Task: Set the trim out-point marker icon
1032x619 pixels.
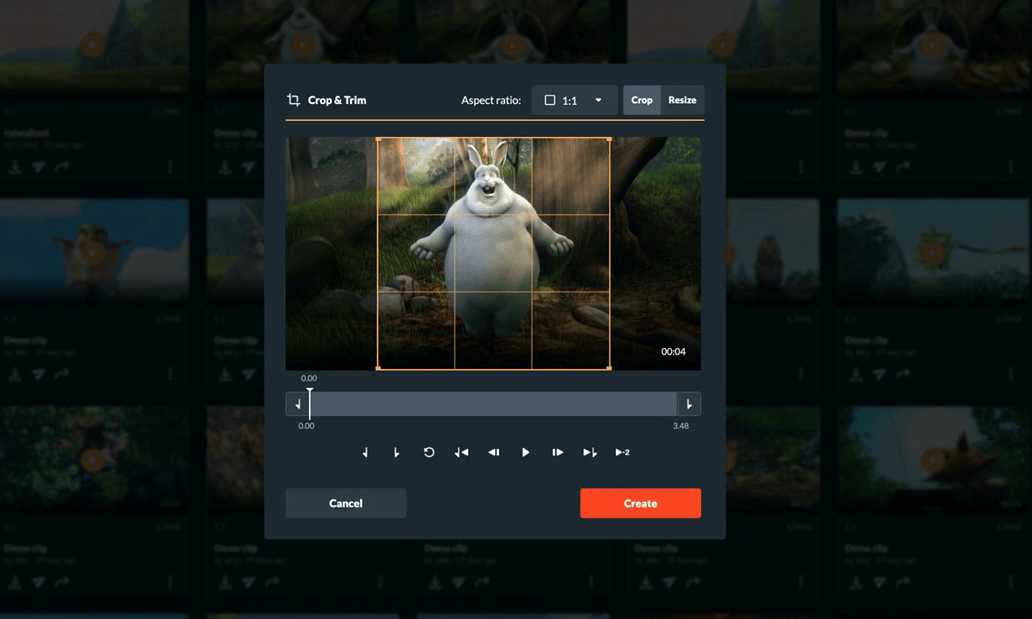Action: 396,452
